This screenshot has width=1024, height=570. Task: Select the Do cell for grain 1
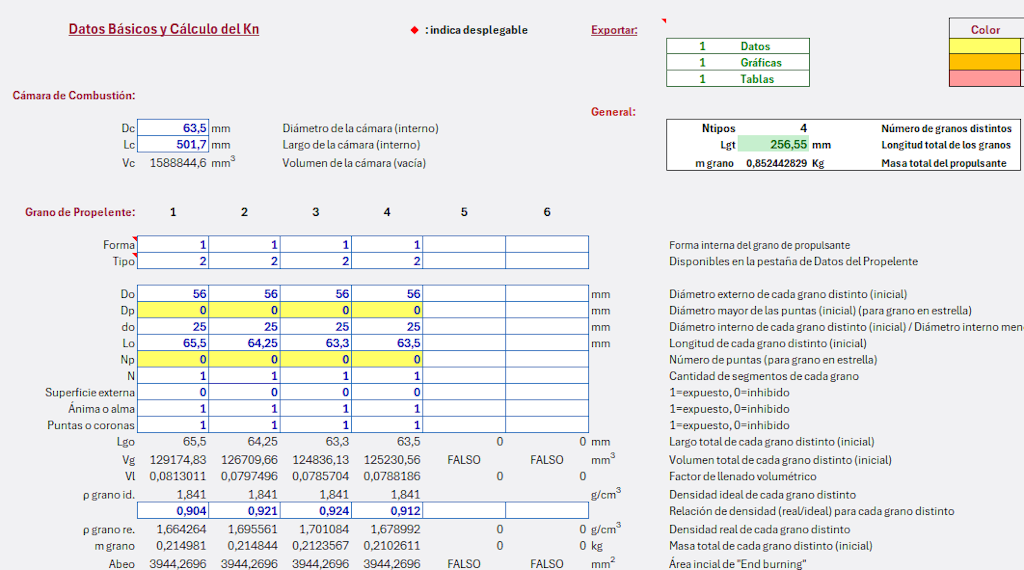(x=173, y=294)
